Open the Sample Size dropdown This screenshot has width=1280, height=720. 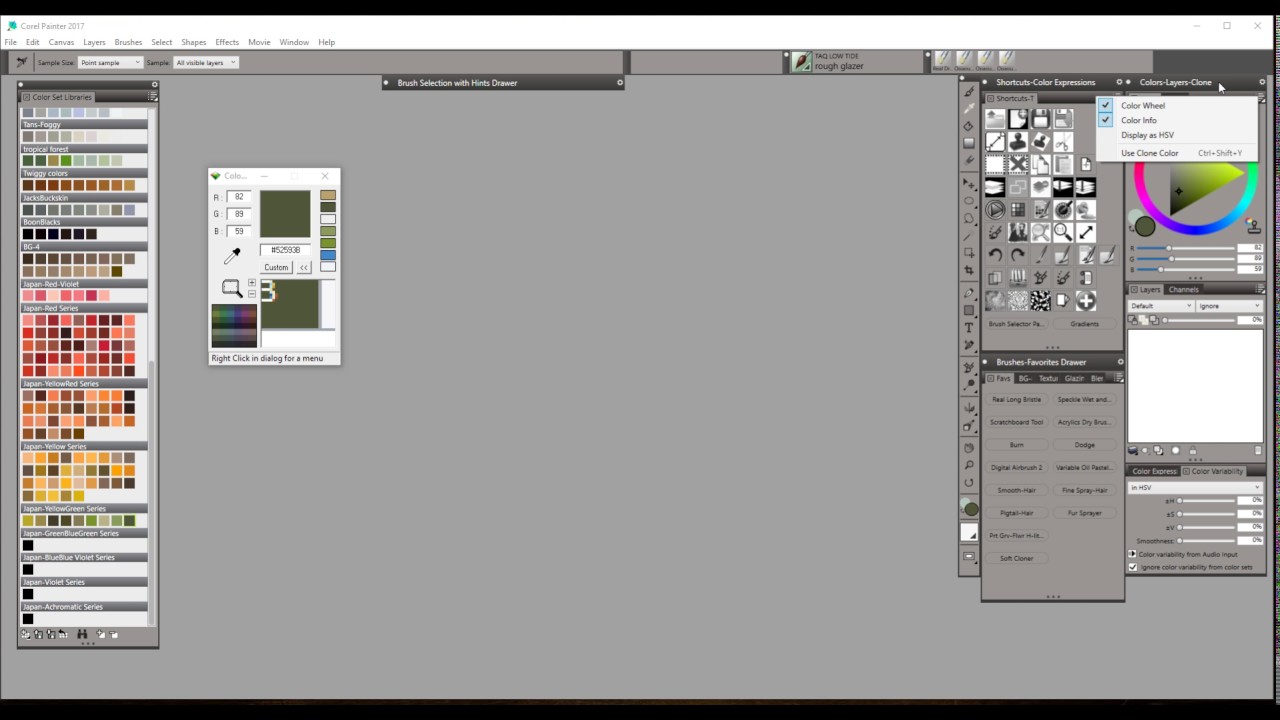[111, 62]
